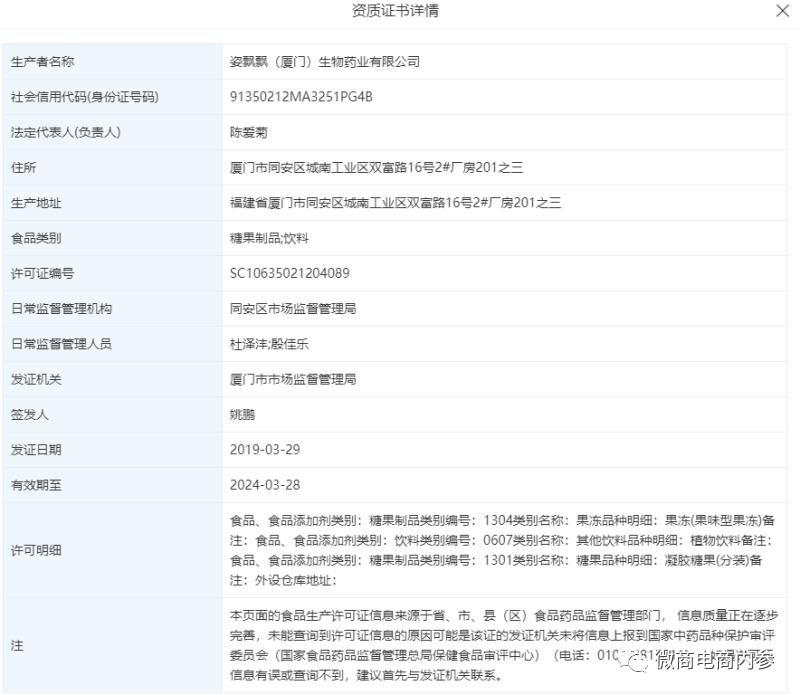Select legal representative name 陈爱菊

coord(248,132)
